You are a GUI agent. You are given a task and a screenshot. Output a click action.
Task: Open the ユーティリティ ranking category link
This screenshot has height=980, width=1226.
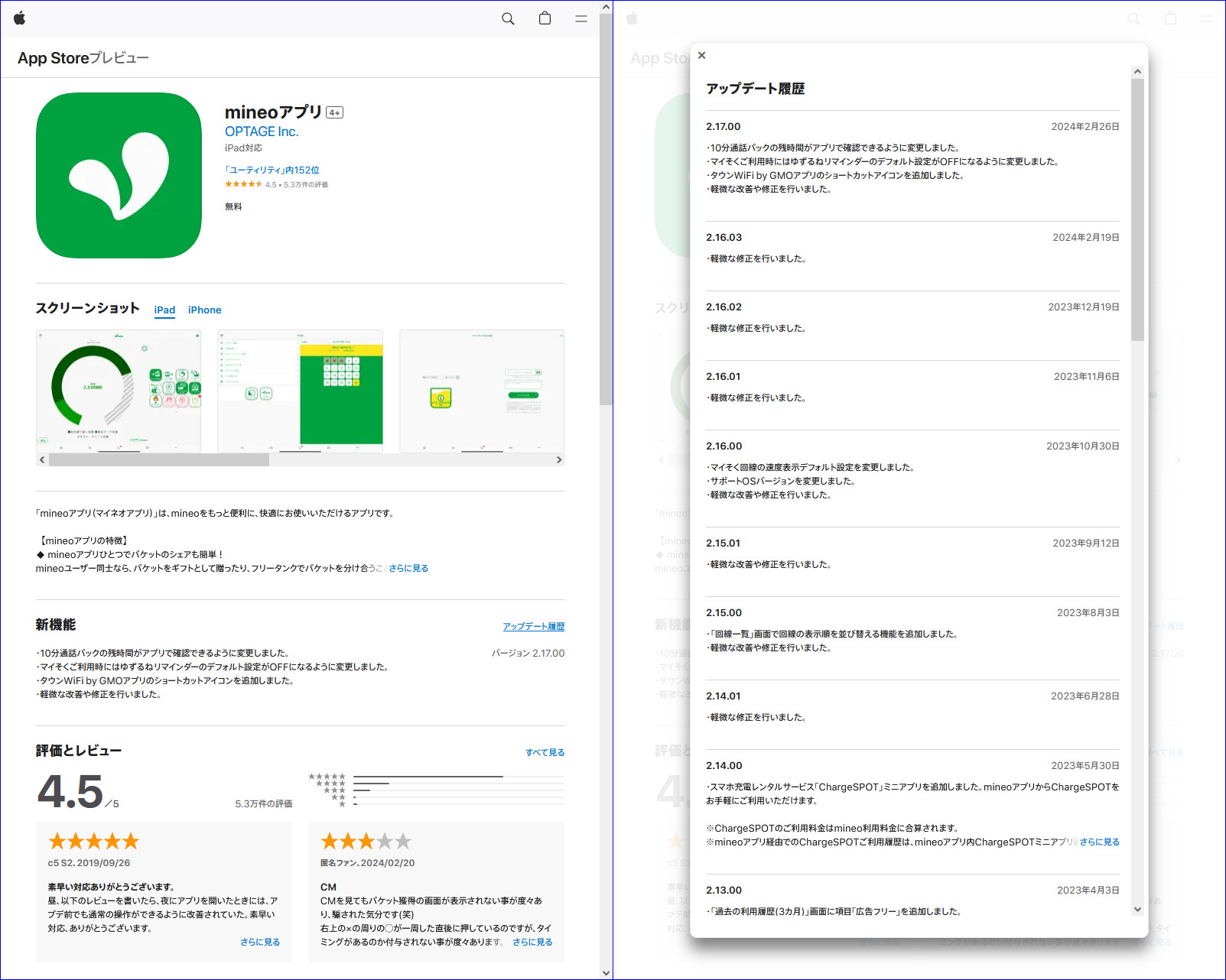272,170
